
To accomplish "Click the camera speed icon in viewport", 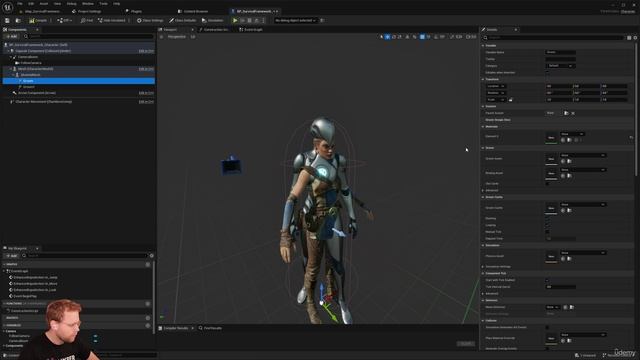I will click(x=468, y=37).
